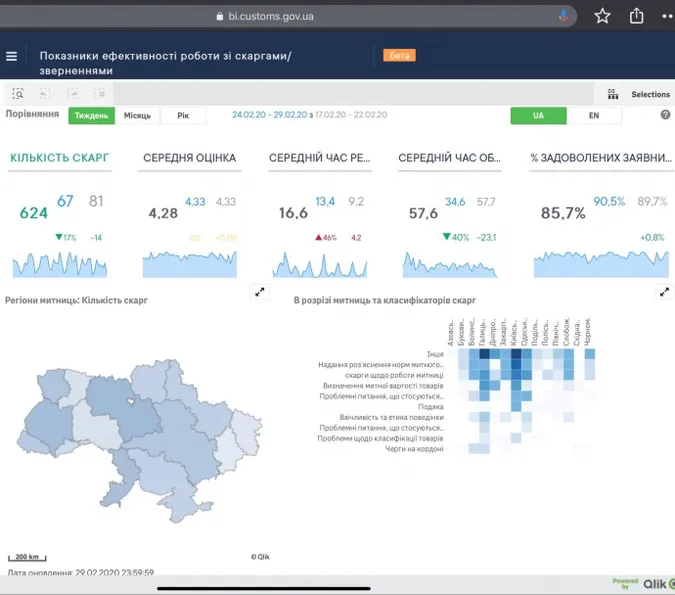The height and width of the screenshot is (595, 675).
Task: Open the СЕРЕДНЯ ОЦІНКА tab
Action: [x=189, y=158]
